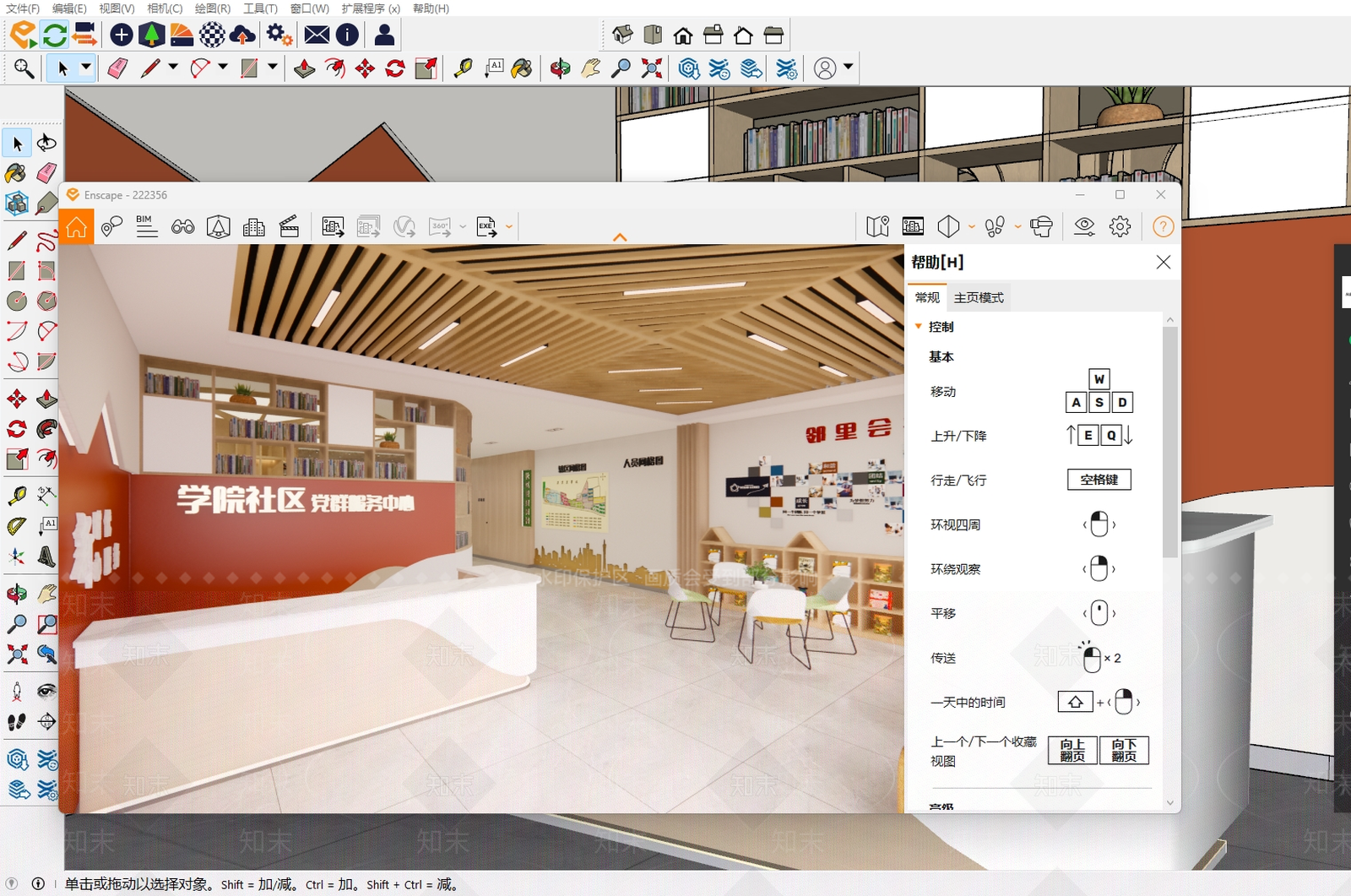Open SketchUp line tool dropdown arrow
1351x896 pixels.
pos(173,67)
